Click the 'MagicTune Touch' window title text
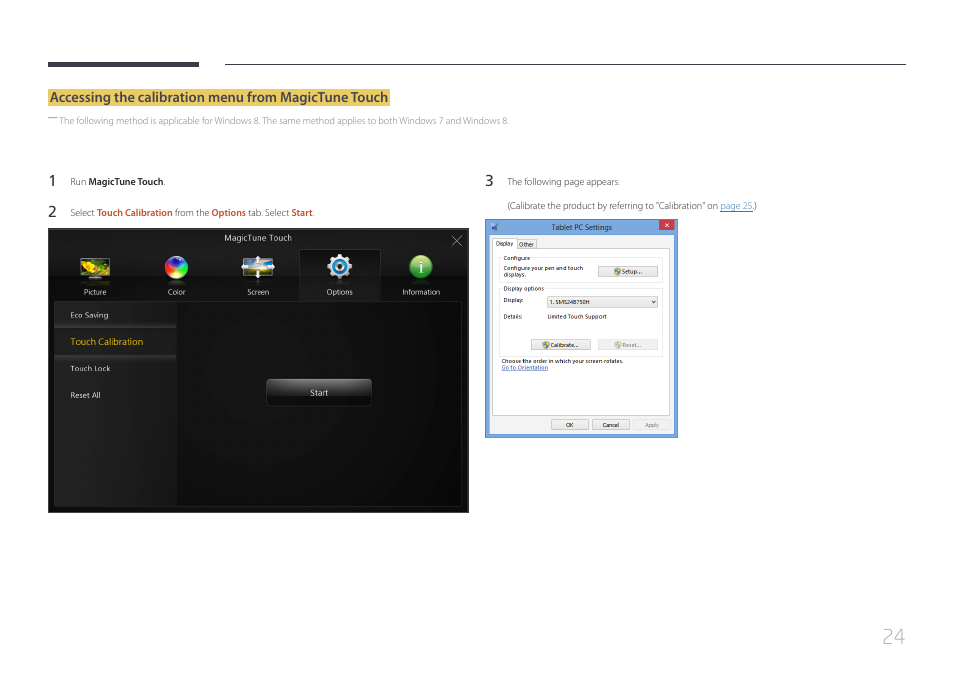The width and height of the screenshot is (954, 675). pos(258,238)
